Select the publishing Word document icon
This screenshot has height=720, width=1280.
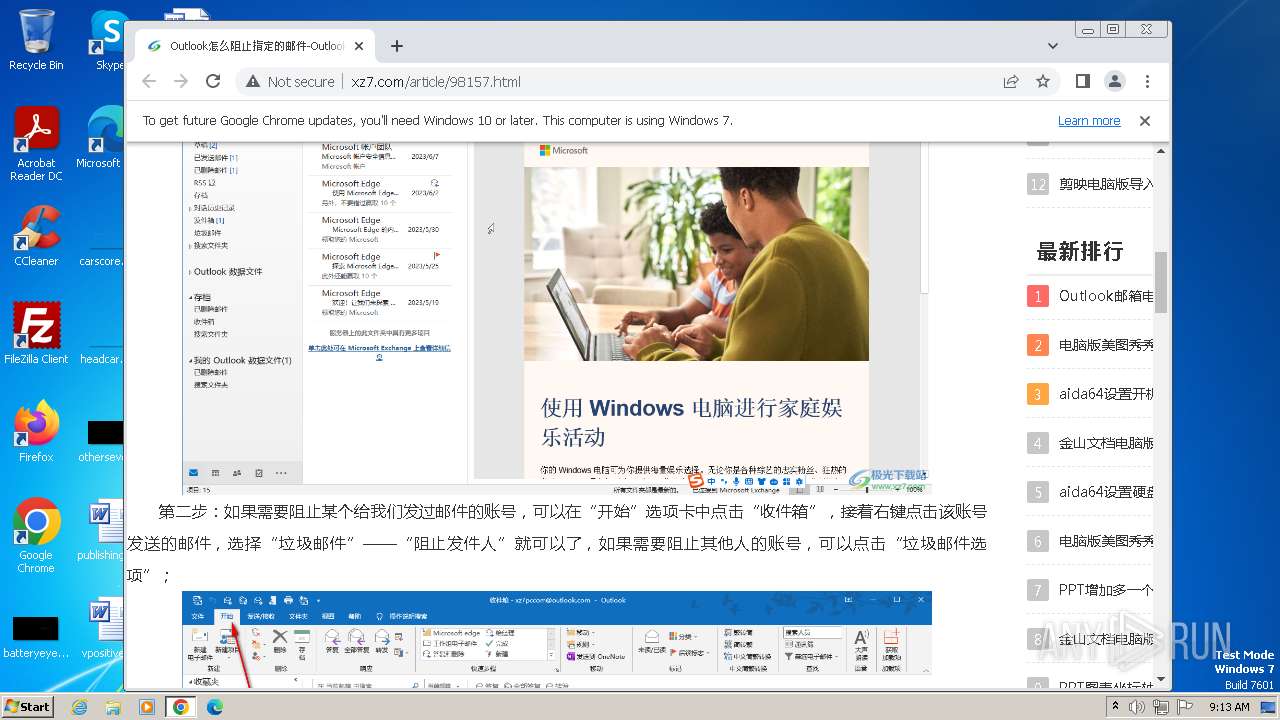(102, 530)
